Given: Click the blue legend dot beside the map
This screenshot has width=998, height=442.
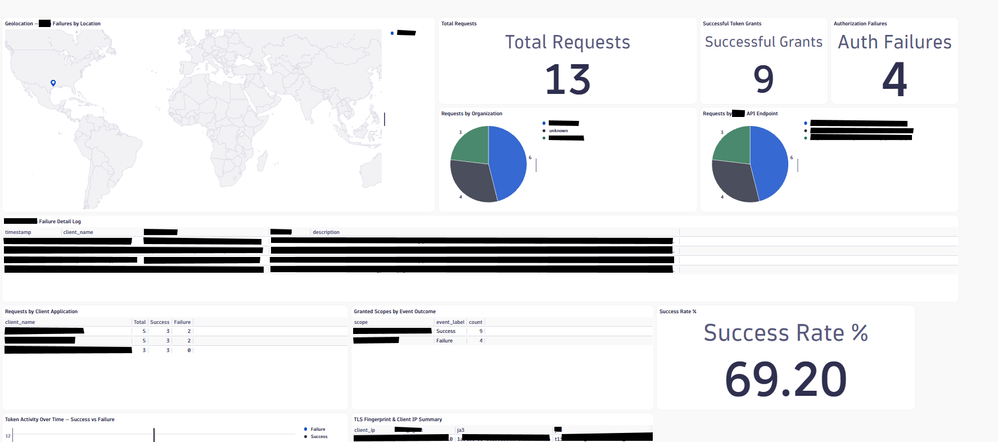Looking at the screenshot, I should tap(392, 32).
